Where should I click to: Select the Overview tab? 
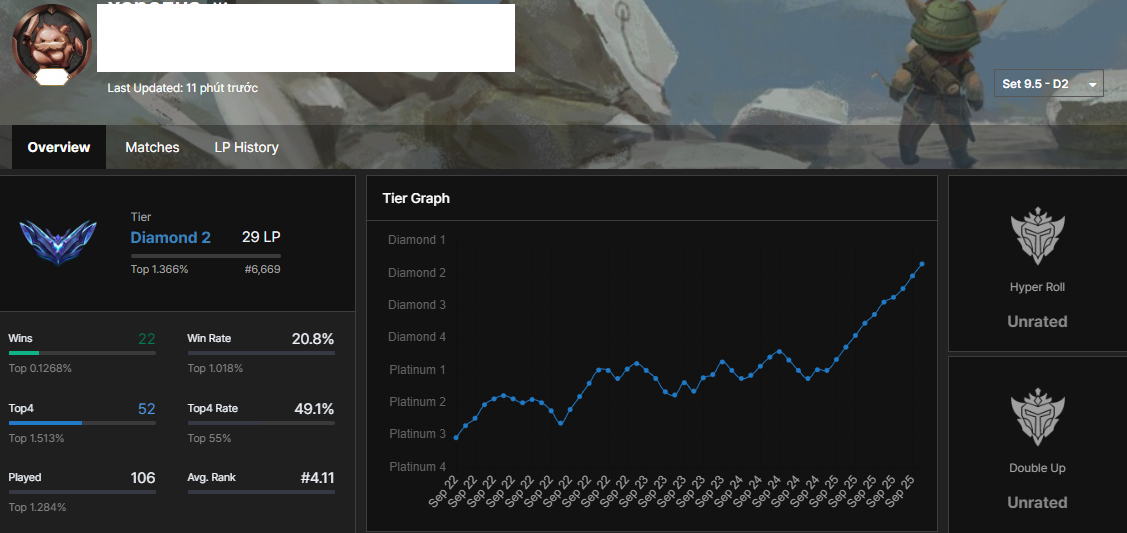59,147
